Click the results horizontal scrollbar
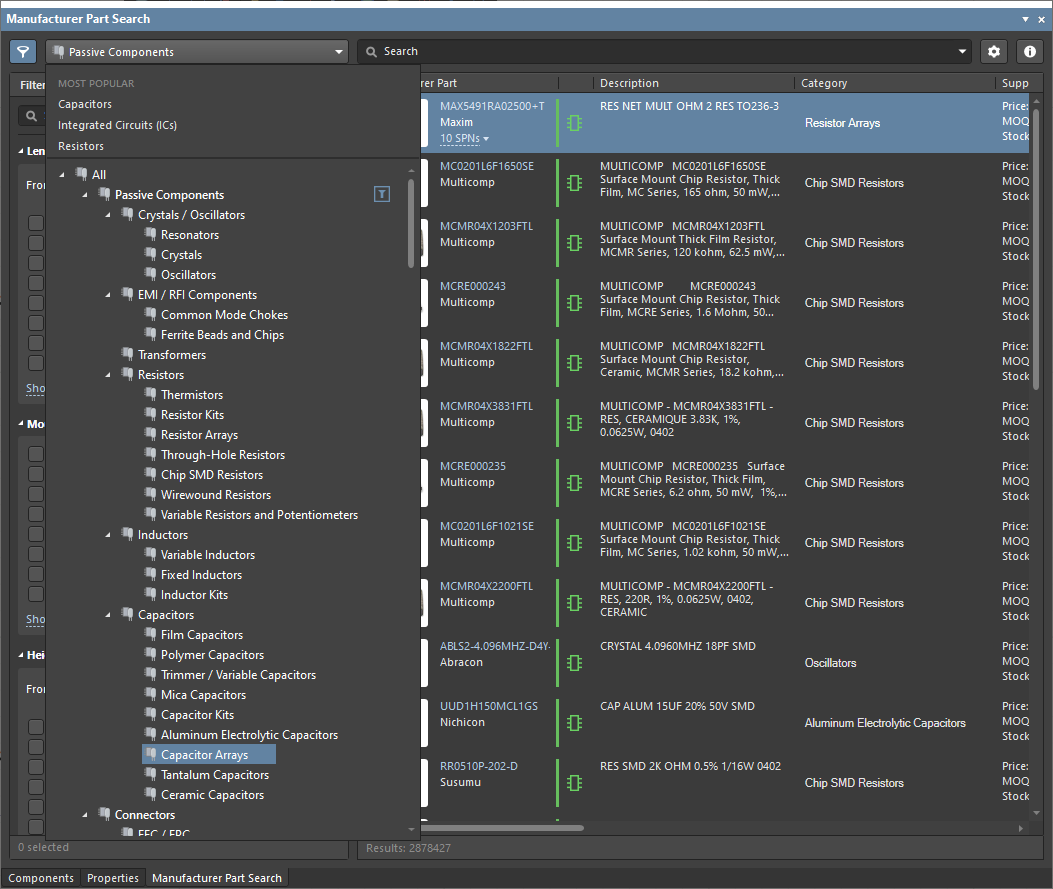Screen dimensions: 1053x889 click(x=502, y=828)
